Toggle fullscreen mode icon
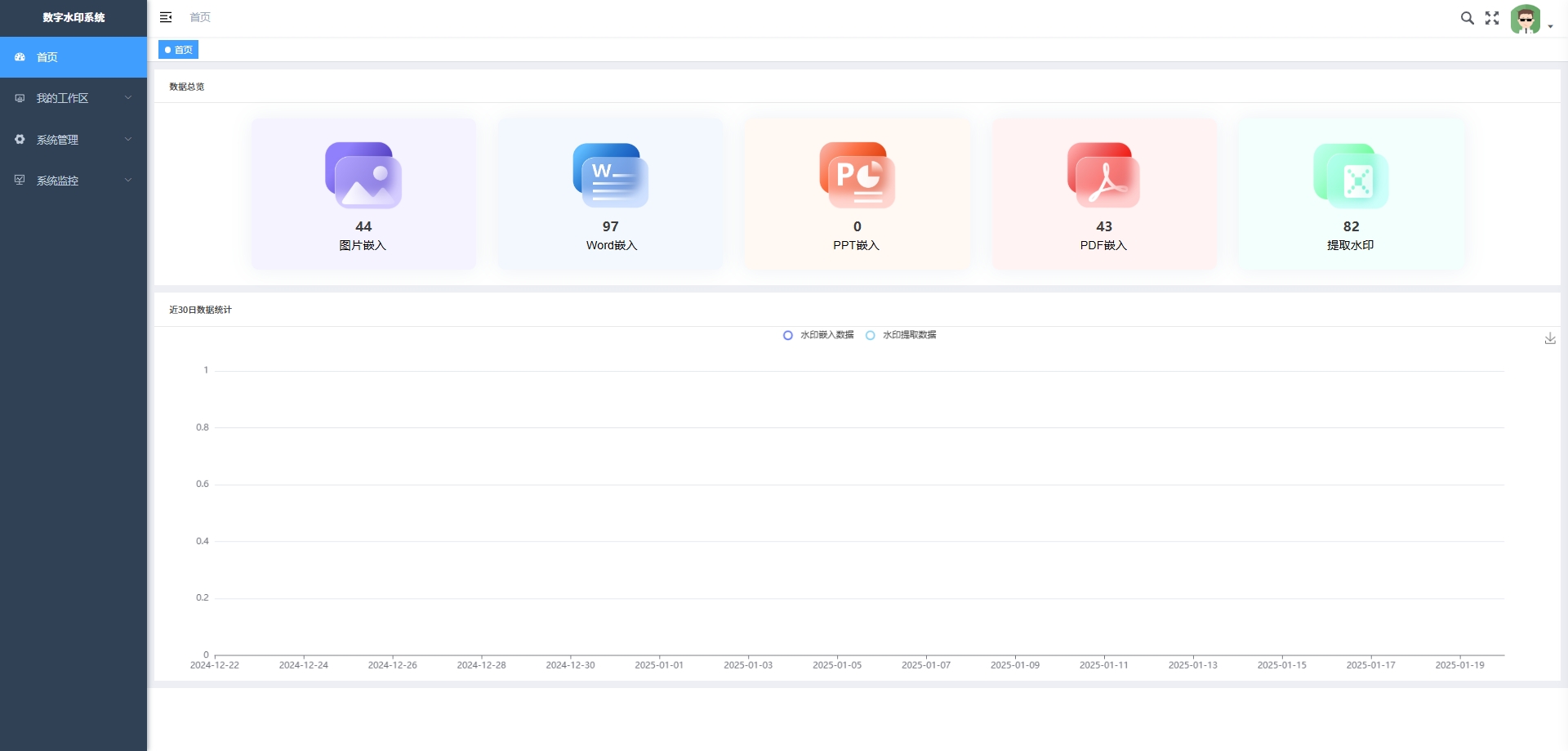The width and height of the screenshot is (1568, 751). point(1492,18)
